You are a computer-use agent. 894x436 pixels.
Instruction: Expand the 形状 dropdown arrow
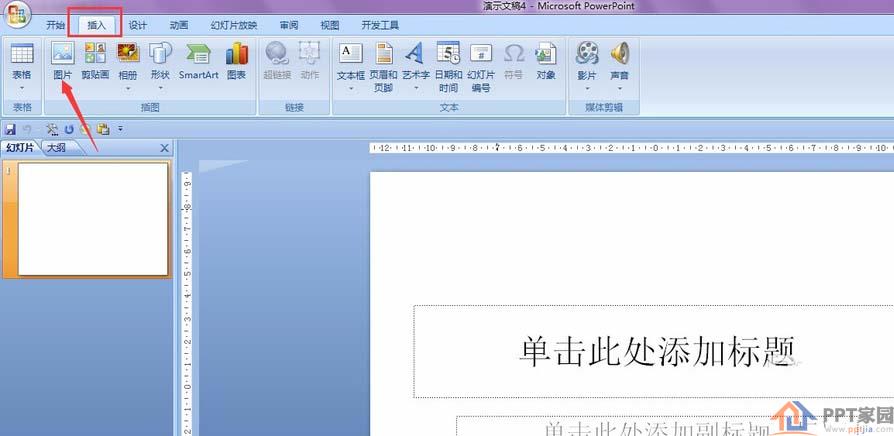pos(160,88)
